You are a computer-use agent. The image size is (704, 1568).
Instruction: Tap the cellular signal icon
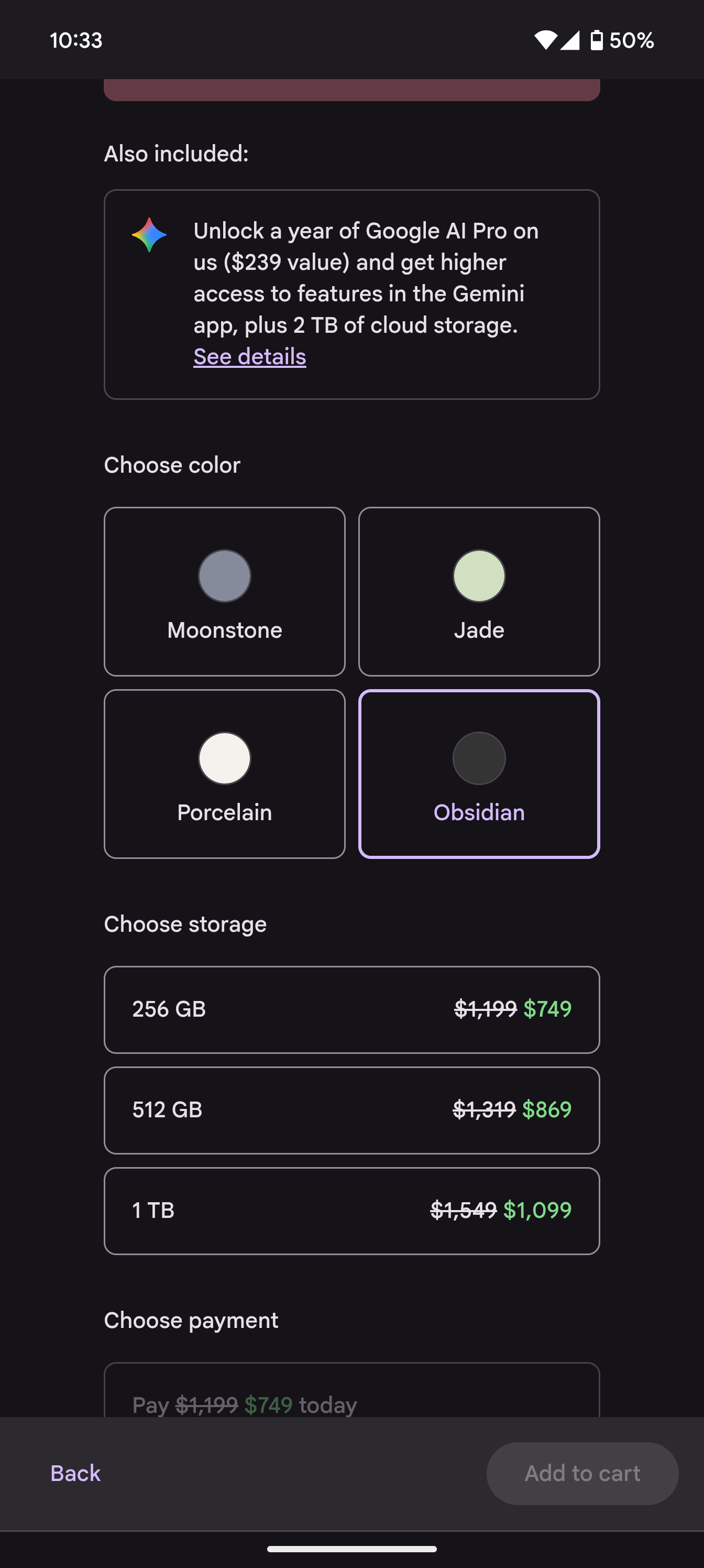(570, 40)
